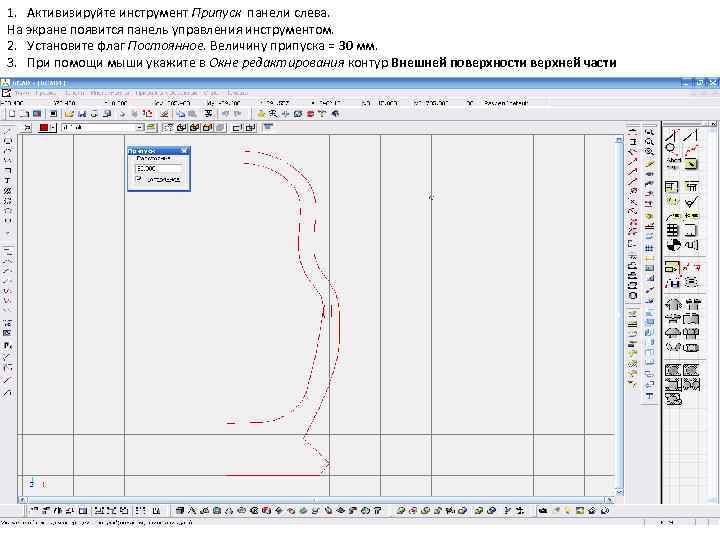Open the dropdown arrow beside the red swatch
The width and height of the screenshot is (720, 540).
(x=53, y=128)
